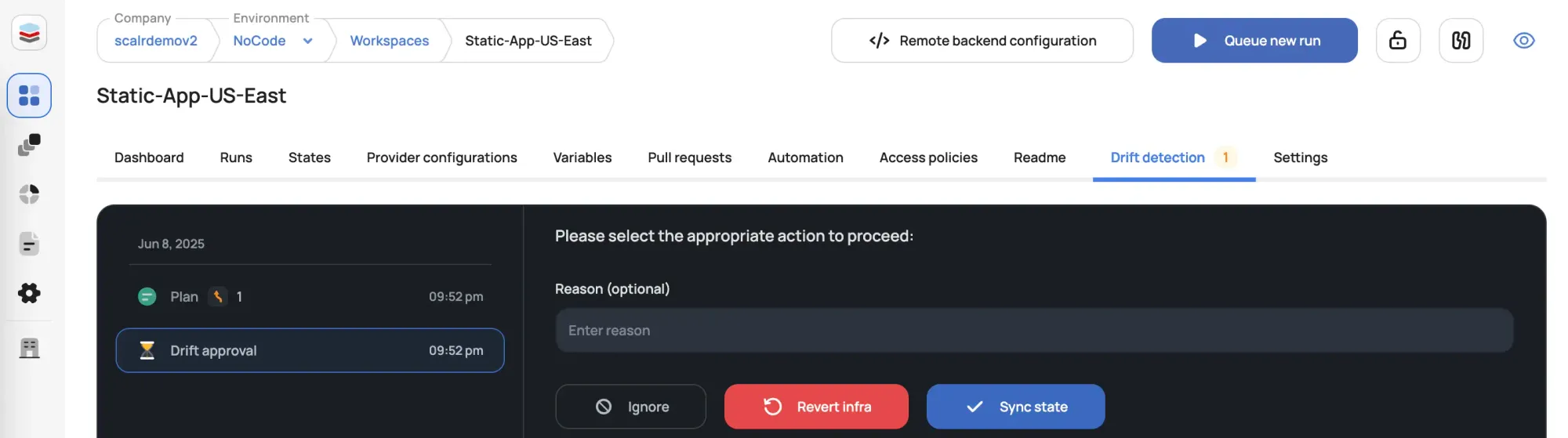Screen dimensions: 1568x438
Task: Click the Revert infra button
Action: 816,407
